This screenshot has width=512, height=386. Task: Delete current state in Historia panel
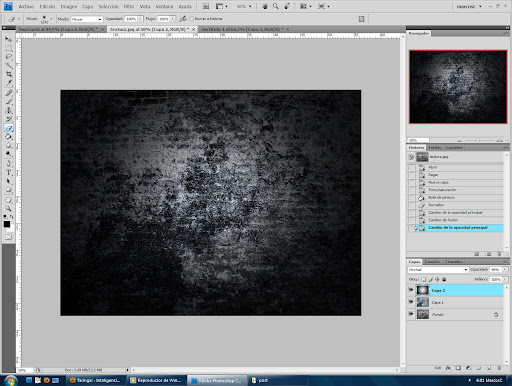point(499,254)
